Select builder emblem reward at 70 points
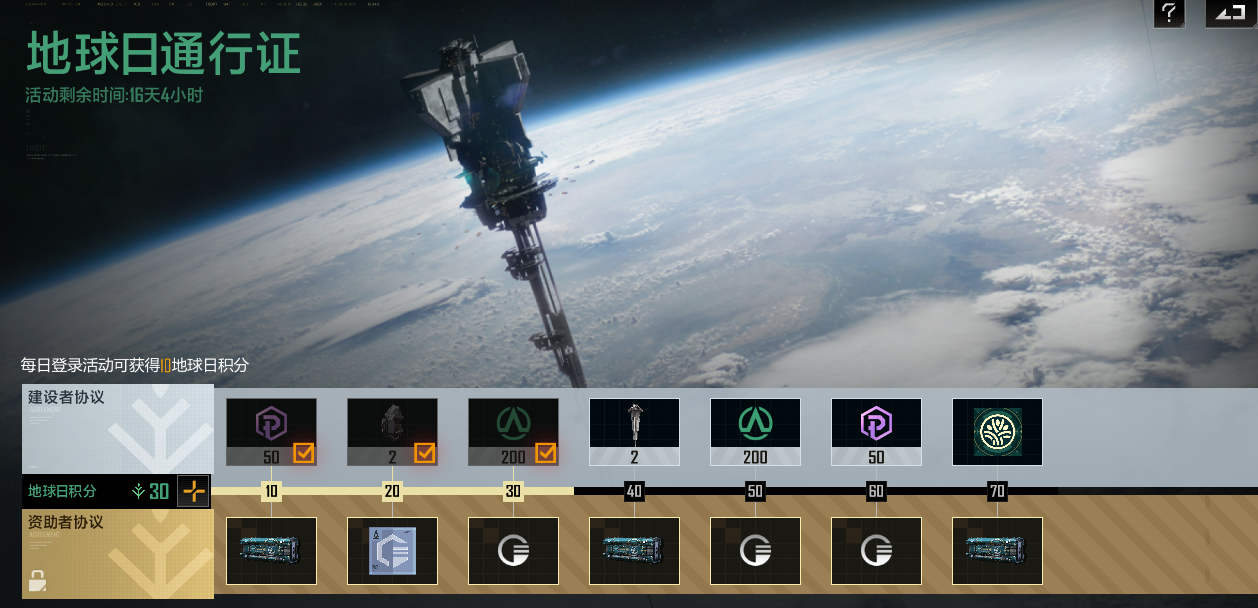1258x608 pixels. [997, 432]
